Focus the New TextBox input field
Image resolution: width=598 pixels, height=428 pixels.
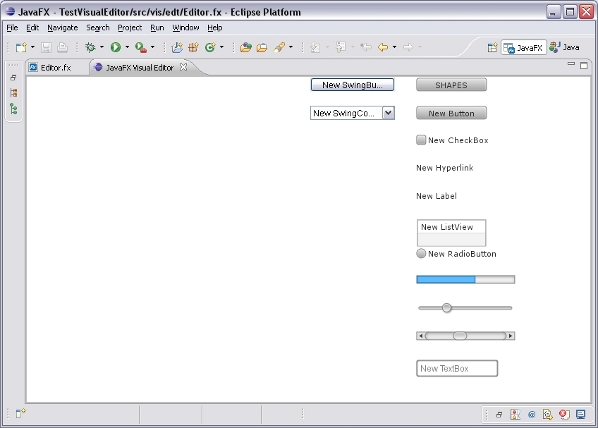(x=457, y=368)
